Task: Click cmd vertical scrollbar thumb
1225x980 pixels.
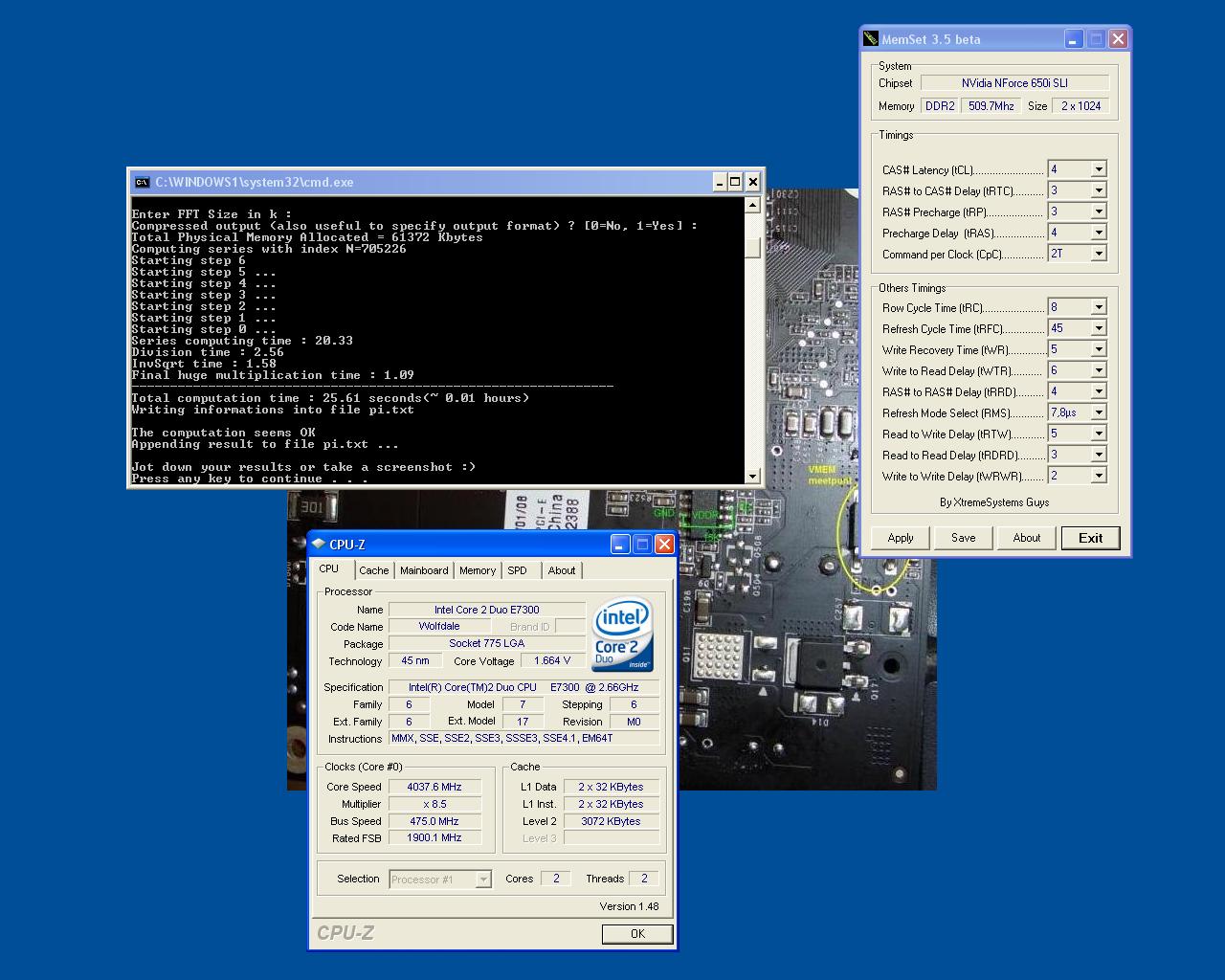Action: [x=752, y=247]
